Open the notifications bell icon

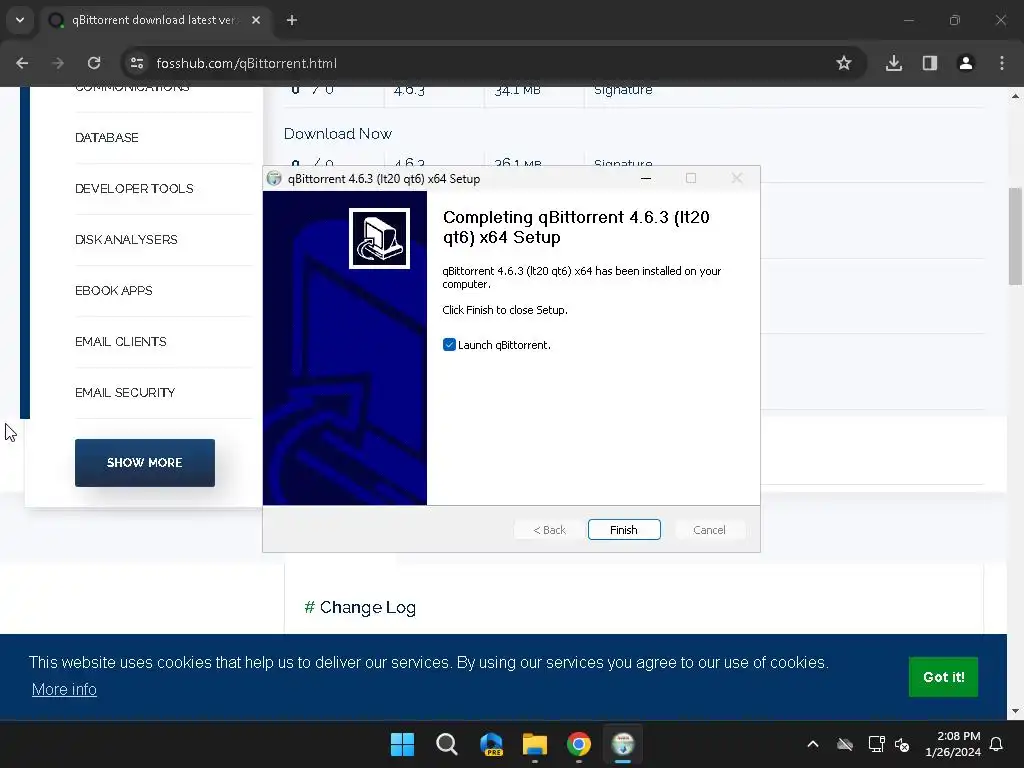tap(997, 744)
